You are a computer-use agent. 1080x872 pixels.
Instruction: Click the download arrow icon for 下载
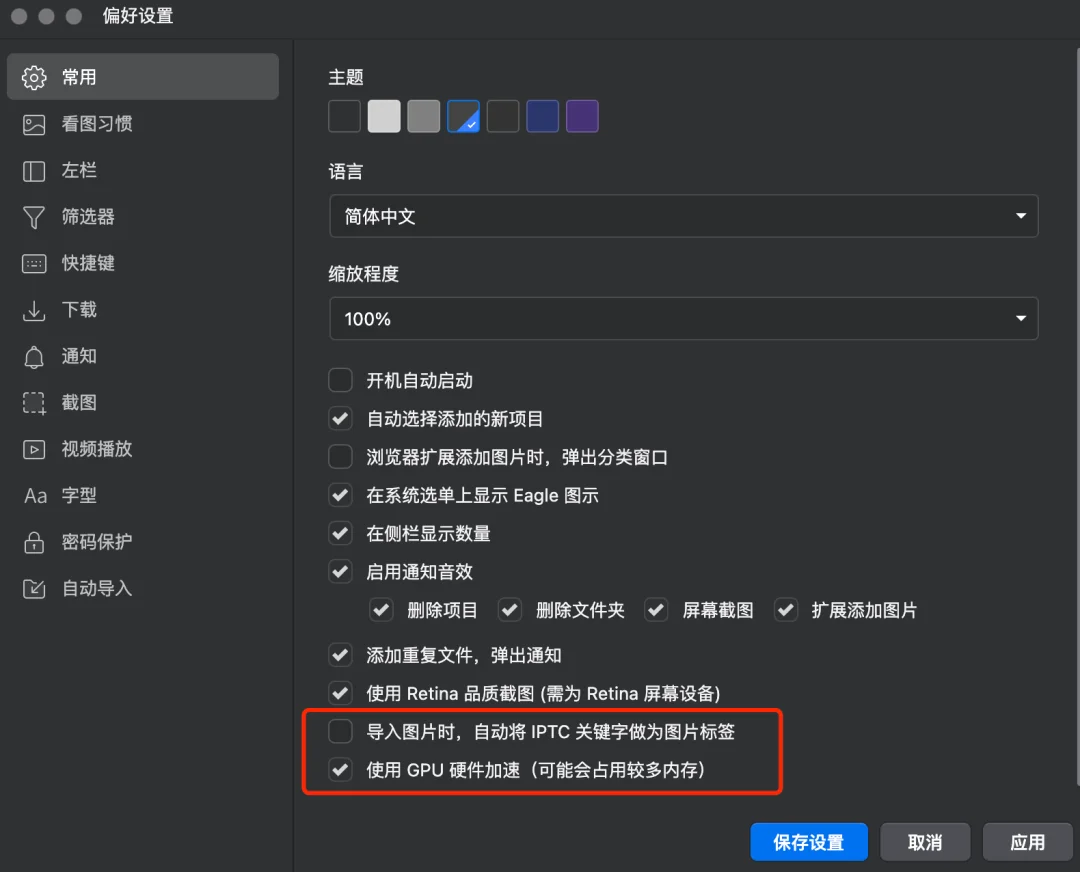tap(34, 310)
